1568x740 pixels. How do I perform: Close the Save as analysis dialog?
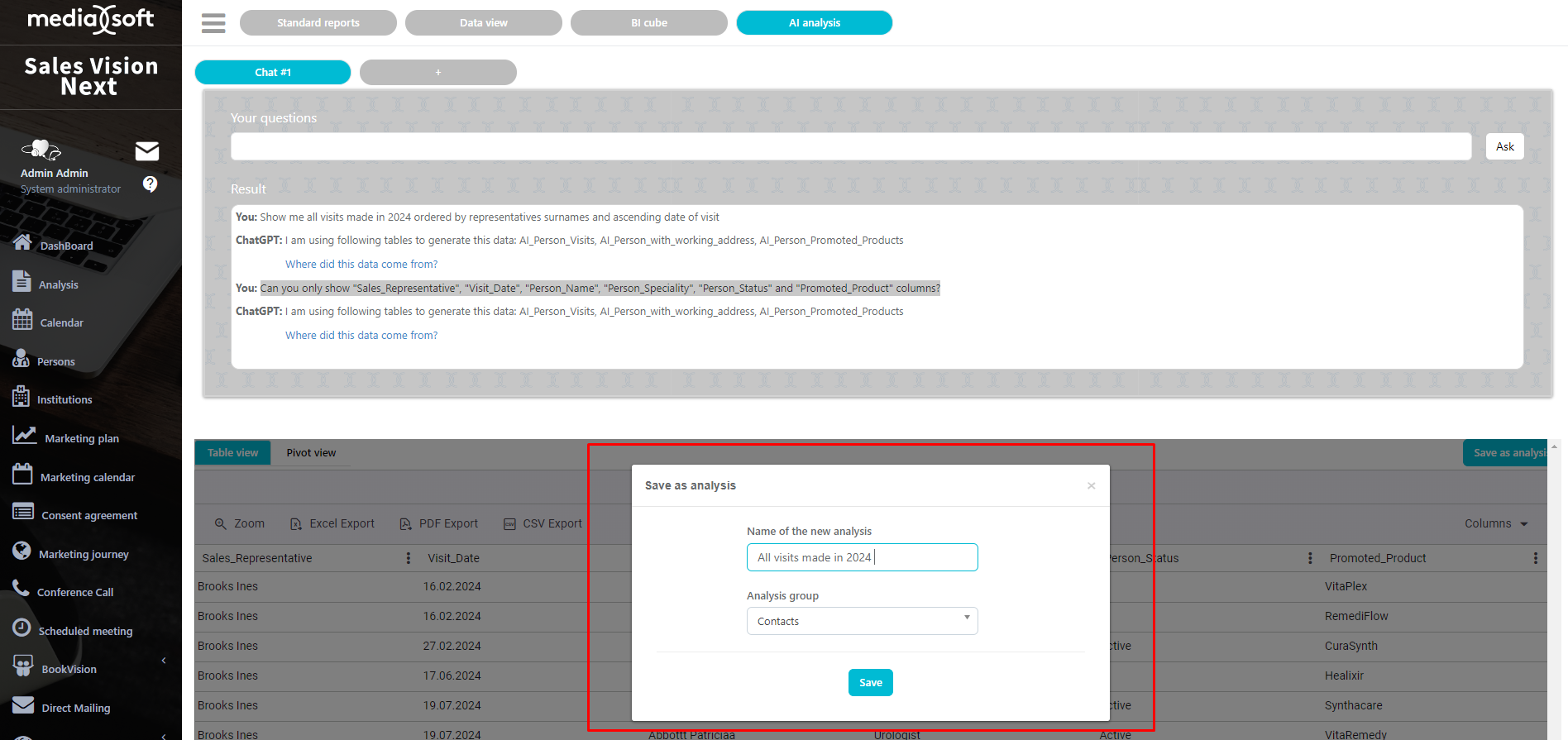pyautogui.click(x=1092, y=485)
